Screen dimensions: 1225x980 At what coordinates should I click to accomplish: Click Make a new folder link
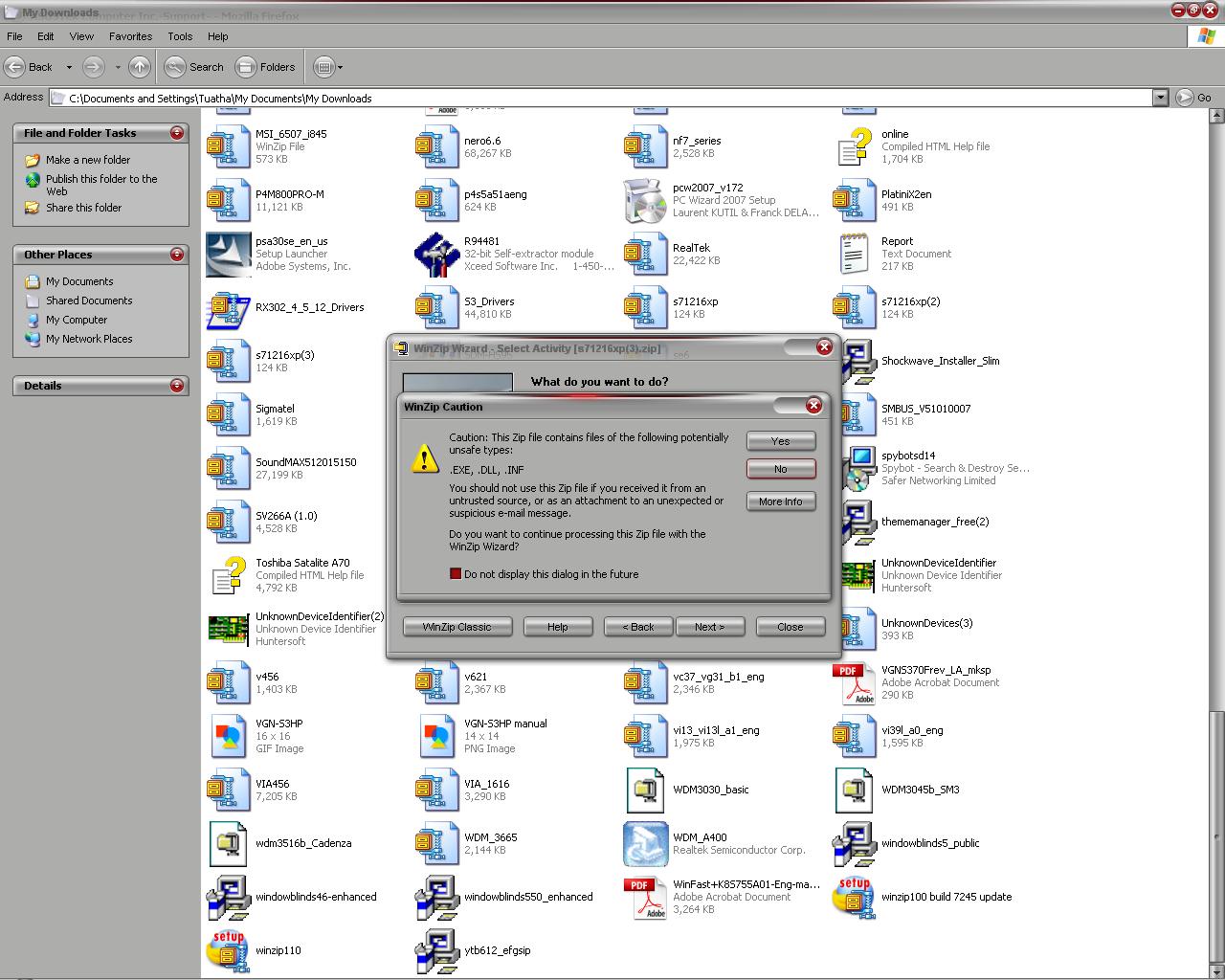[x=88, y=160]
